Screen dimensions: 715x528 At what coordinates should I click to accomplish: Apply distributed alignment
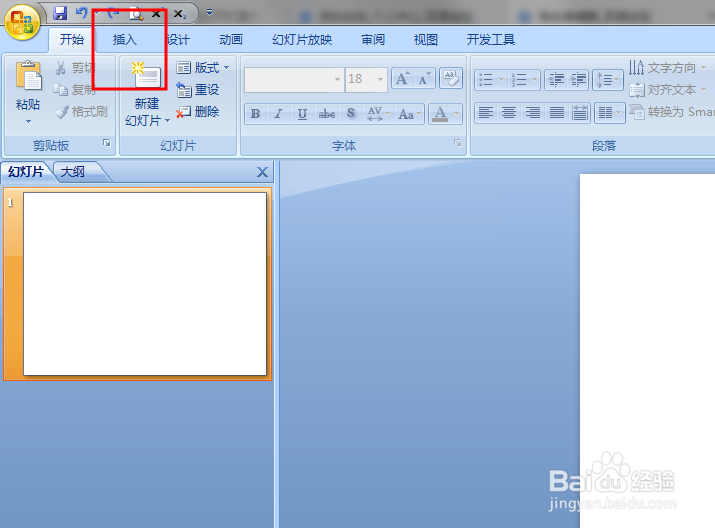click(x=580, y=113)
